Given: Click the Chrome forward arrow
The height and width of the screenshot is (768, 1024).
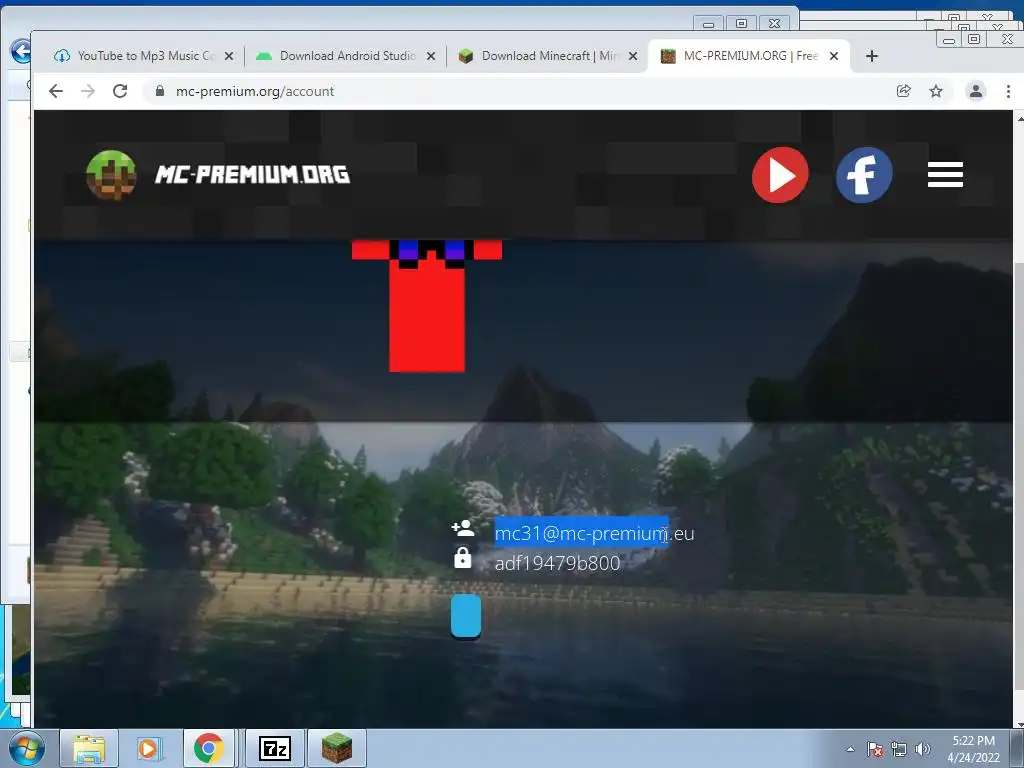Looking at the screenshot, I should pos(88,91).
